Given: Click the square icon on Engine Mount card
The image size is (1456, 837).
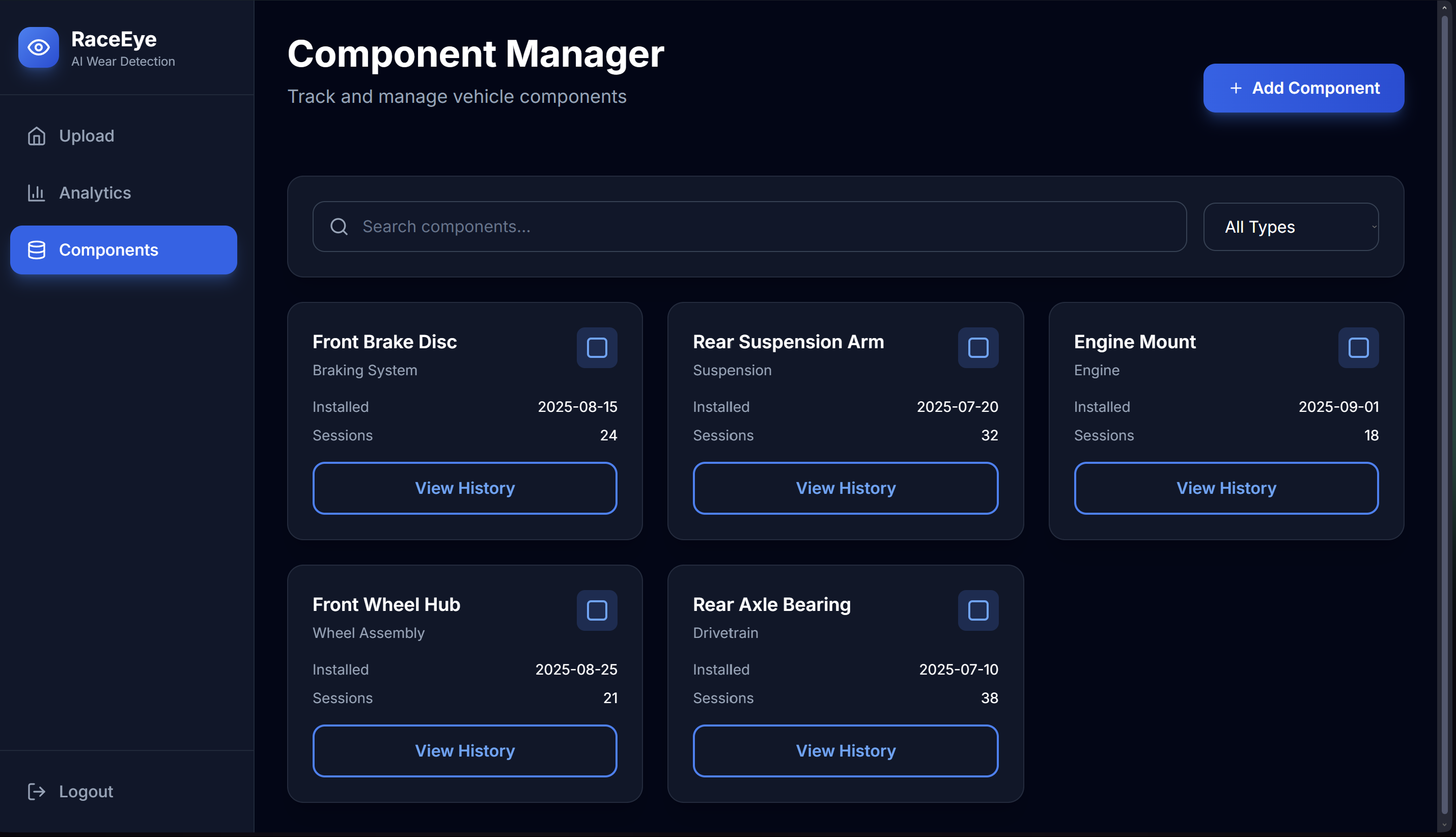Looking at the screenshot, I should 1358,348.
